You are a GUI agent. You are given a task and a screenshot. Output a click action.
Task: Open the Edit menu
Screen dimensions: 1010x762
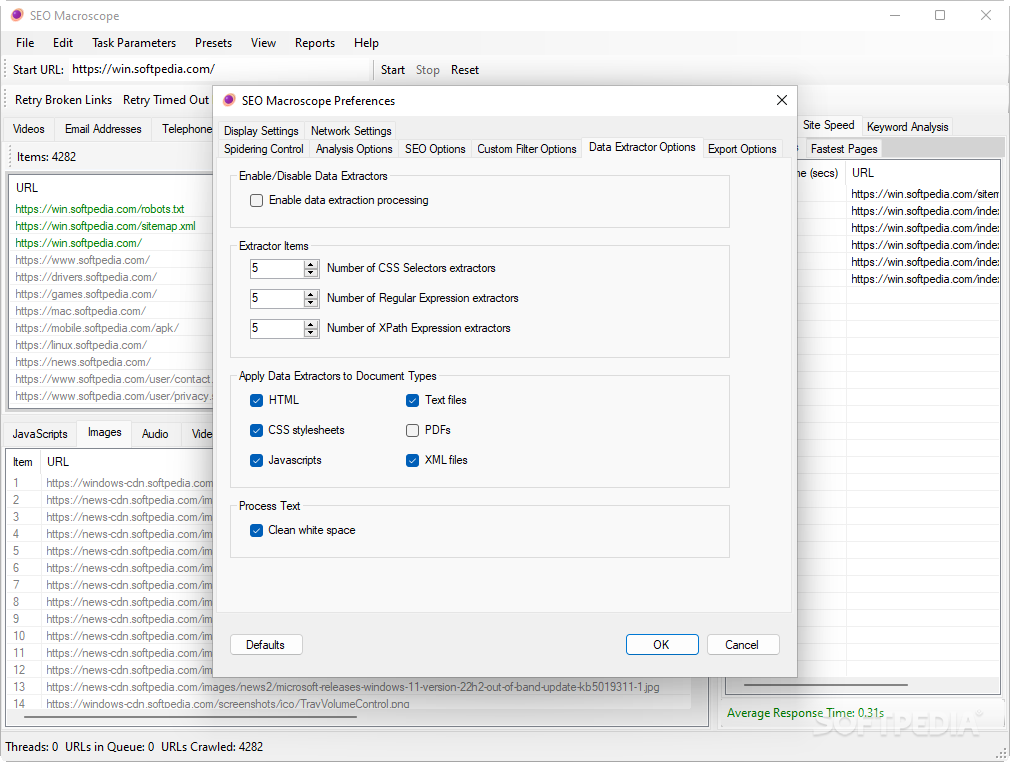click(62, 43)
